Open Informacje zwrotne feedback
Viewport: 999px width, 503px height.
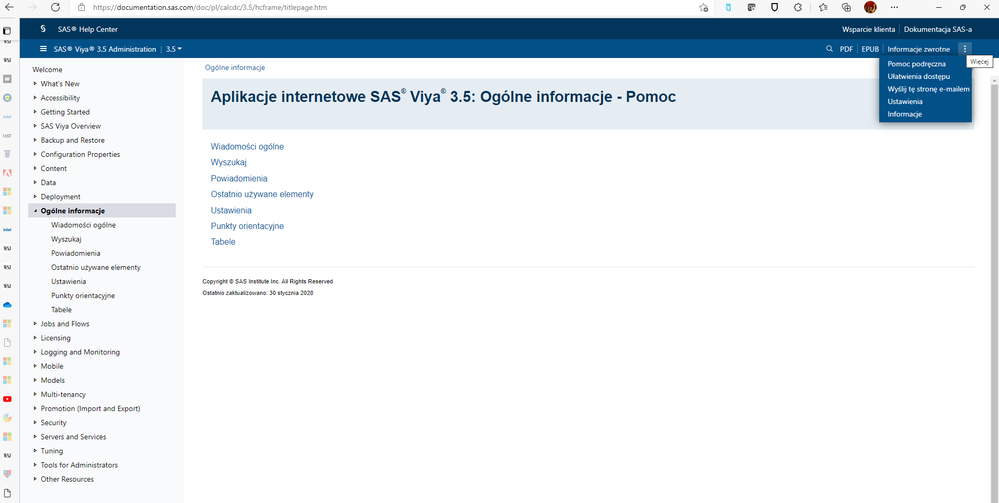click(x=919, y=48)
